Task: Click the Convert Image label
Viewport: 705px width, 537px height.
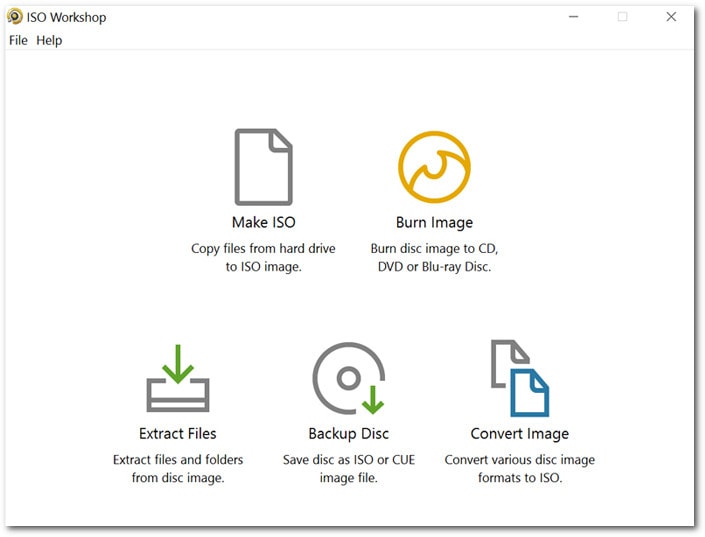Action: click(520, 434)
